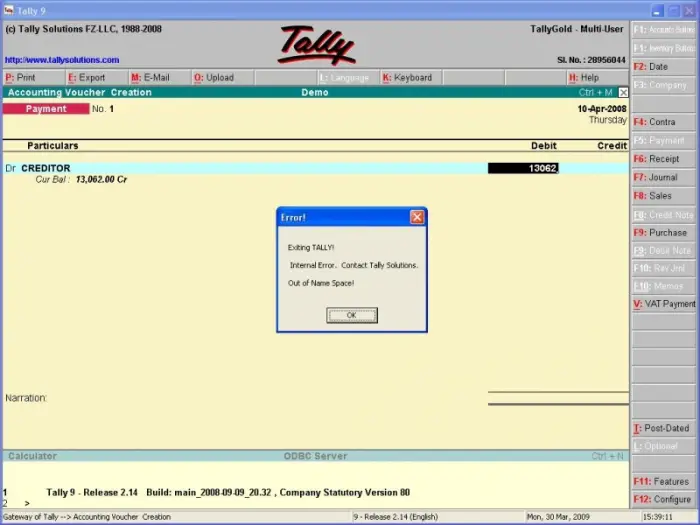
Task: Switch to F8 Sales voucher
Action: (664, 196)
